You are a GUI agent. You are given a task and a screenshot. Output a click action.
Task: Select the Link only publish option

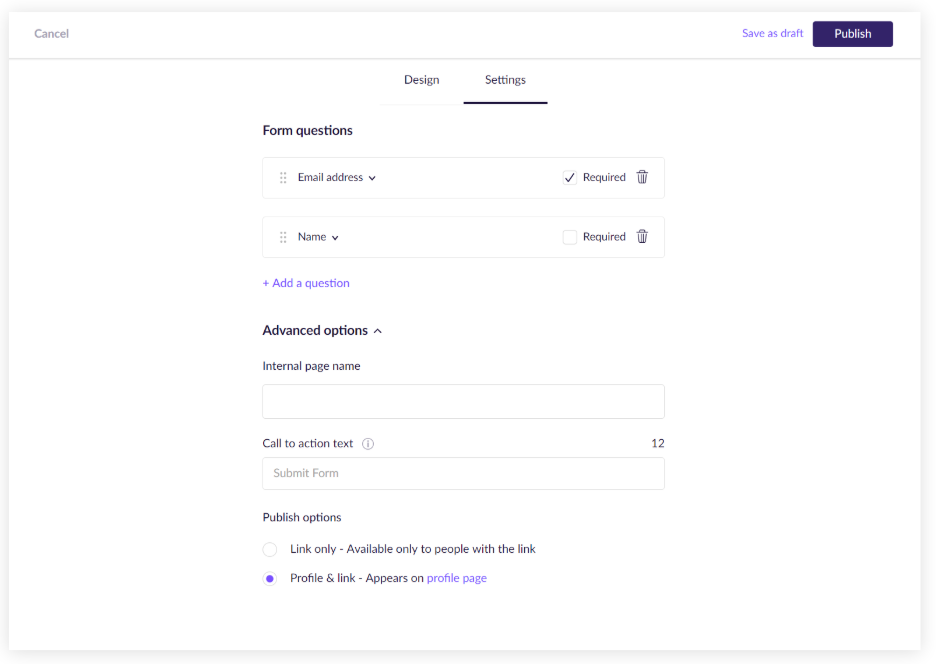pos(270,550)
